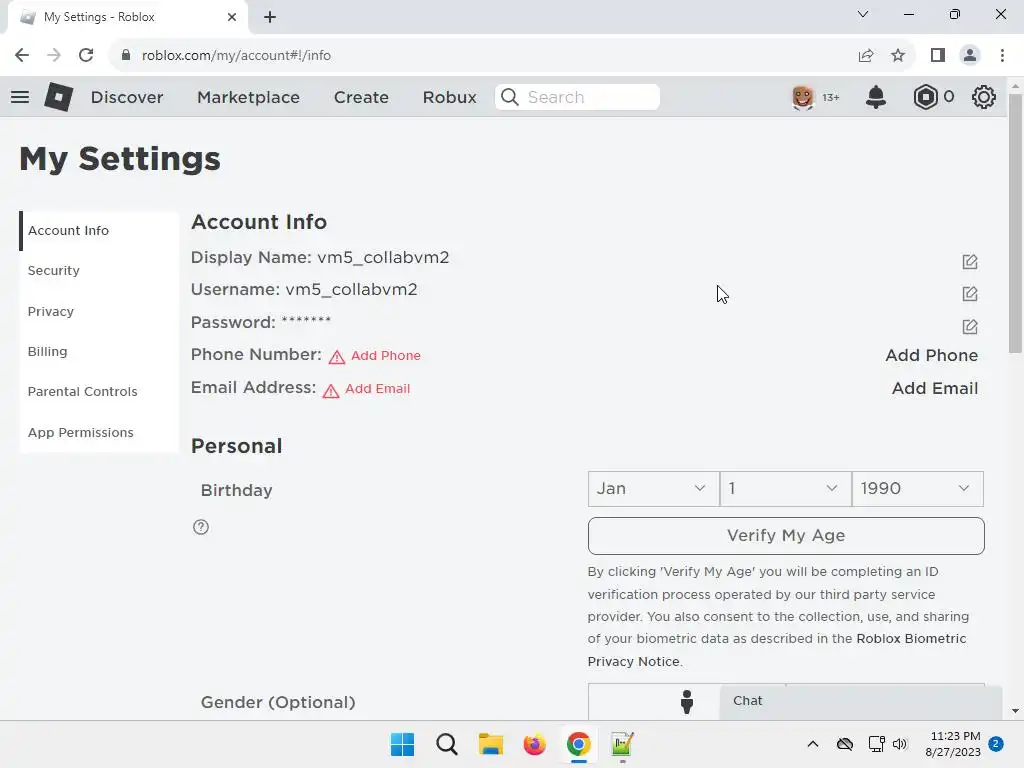This screenshot has height=768, width=1024.
Task: Click the Chrome taskbar icon
Action: [x=579, y=744]
